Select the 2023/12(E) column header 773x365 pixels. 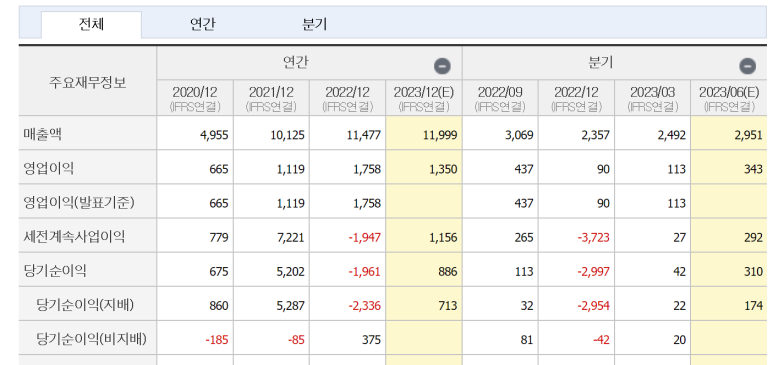pyautogui.click(x=424, y=98)
